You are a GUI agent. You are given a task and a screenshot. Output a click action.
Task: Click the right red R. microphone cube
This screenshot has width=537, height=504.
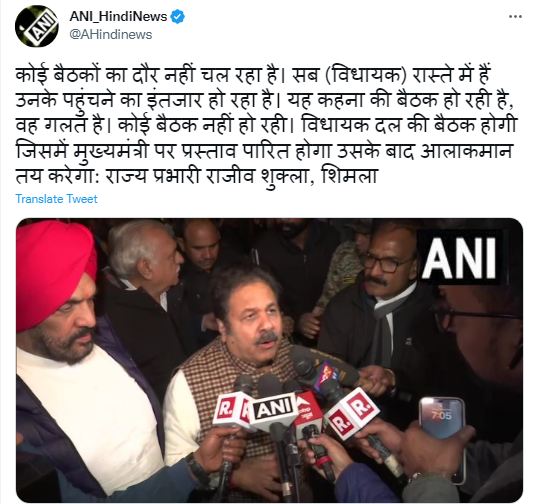click(x=352, y=413)
